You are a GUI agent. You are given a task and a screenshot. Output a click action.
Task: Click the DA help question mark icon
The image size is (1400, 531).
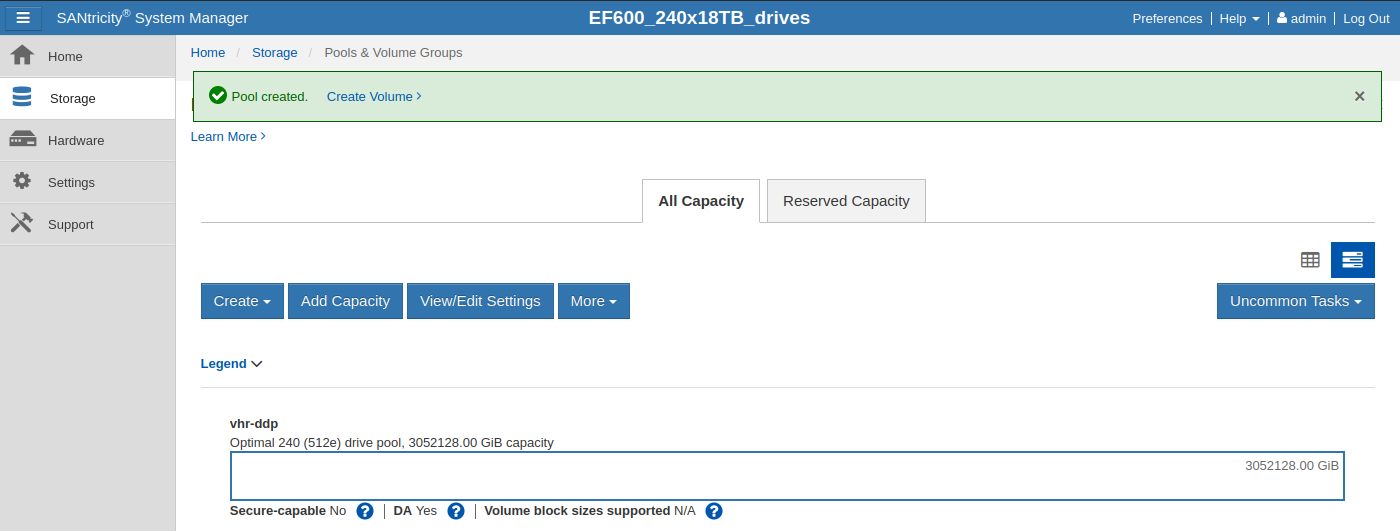click(x=456, y=511)
